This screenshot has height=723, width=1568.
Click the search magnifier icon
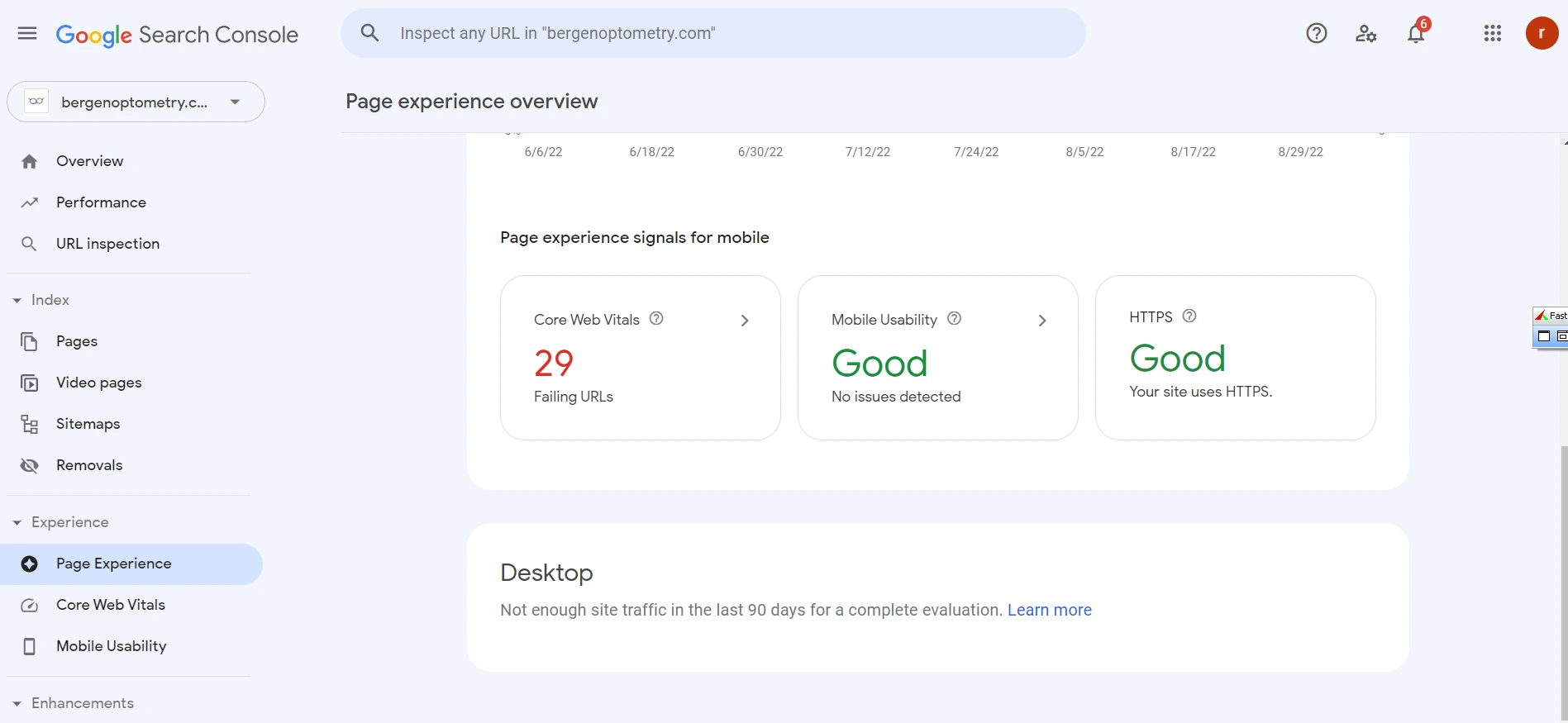pyautogui.click(x=369, y=33)
